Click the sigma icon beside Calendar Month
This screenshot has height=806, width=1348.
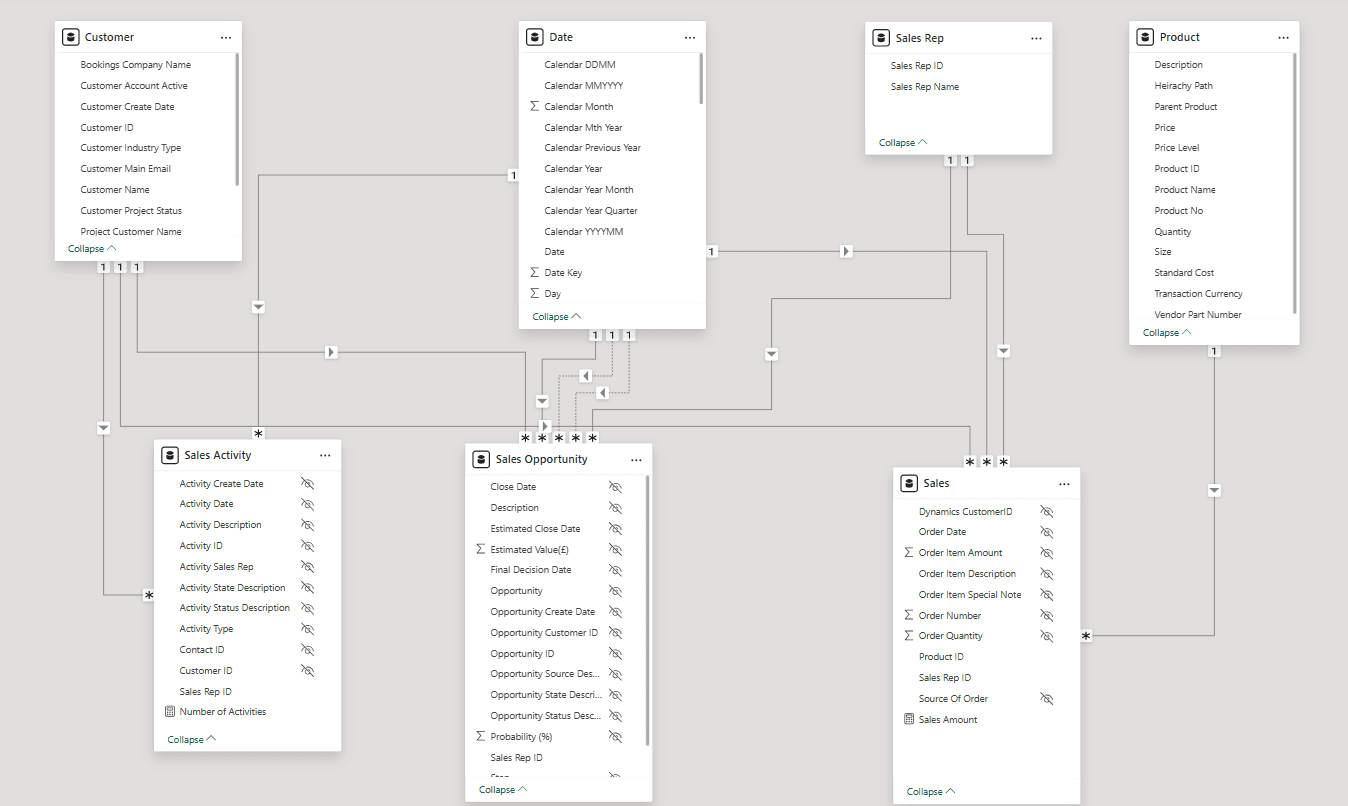pyautogui.click(x=534, y=106)
